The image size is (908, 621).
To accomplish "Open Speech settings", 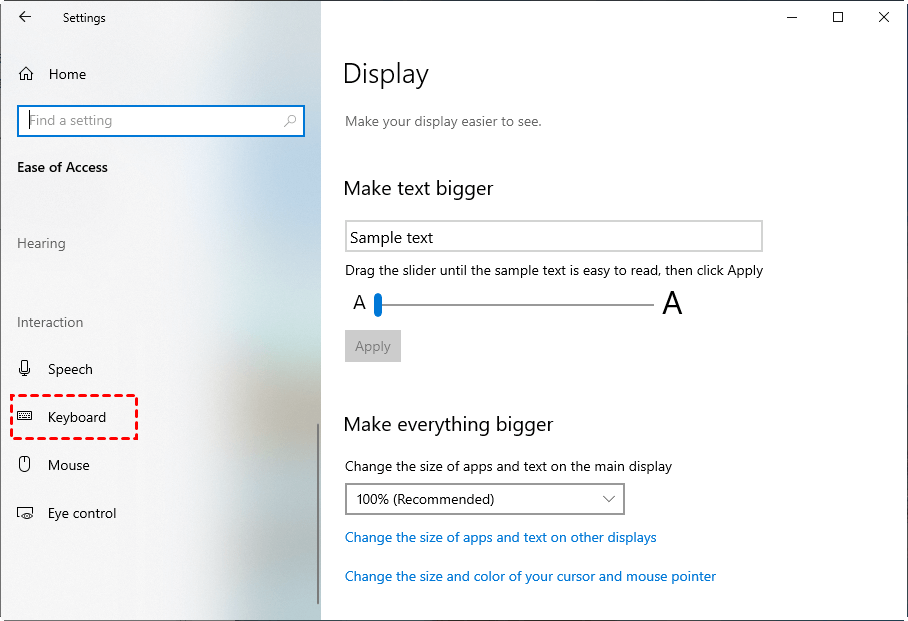I will click(70, 369).
